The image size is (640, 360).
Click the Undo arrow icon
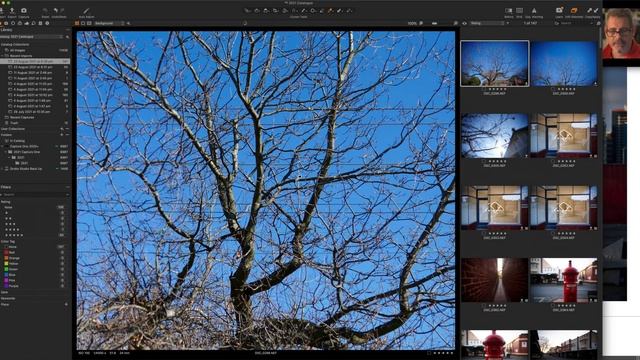tap(56, 11)
